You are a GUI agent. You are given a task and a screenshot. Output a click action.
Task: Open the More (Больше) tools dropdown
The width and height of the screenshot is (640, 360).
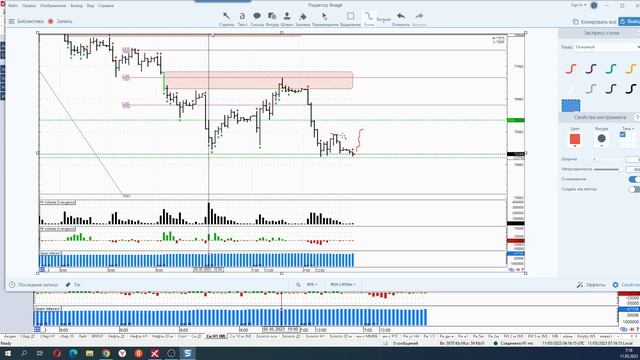pos(383,19)
